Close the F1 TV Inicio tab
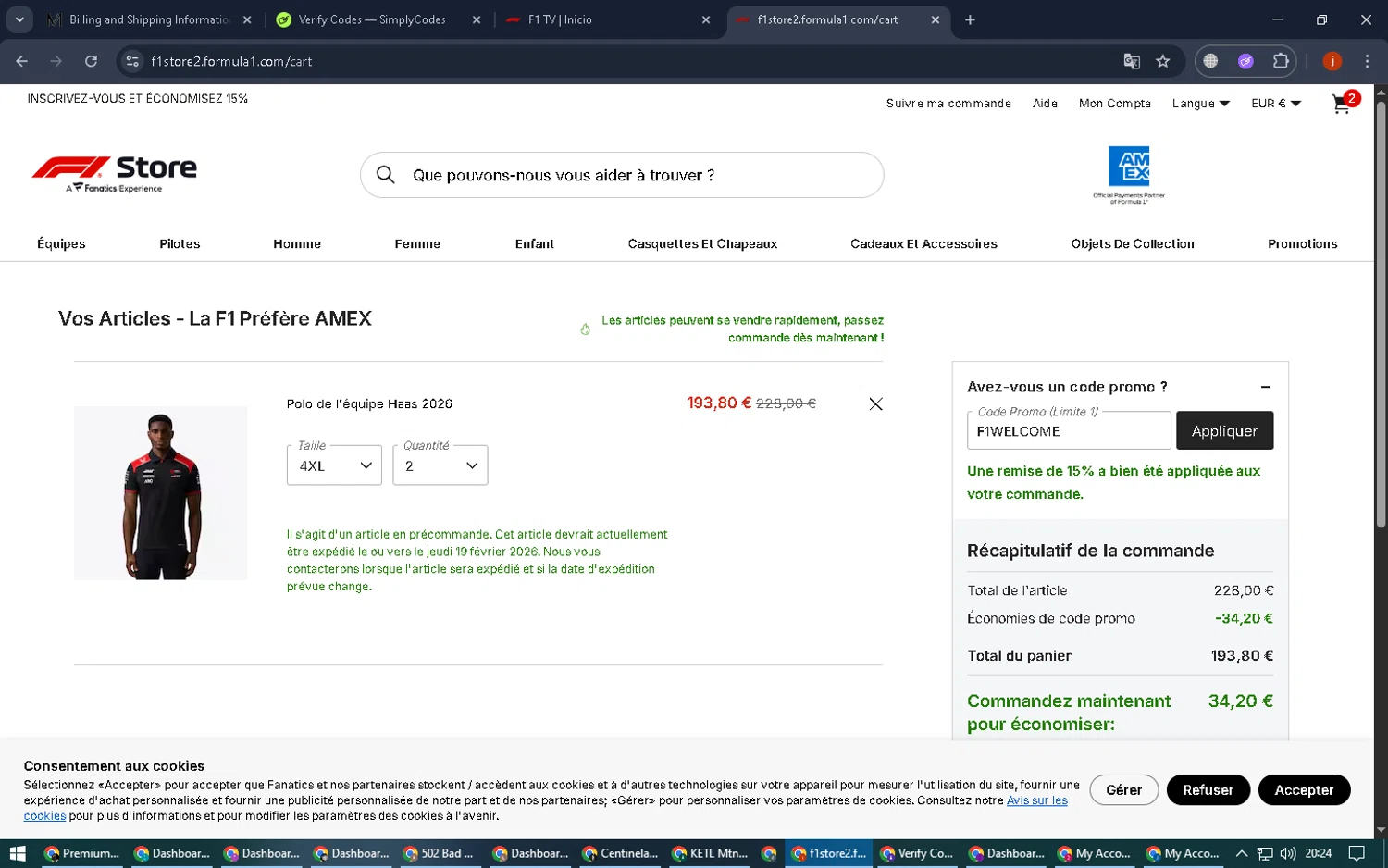 pyautogui.click(x=706, y=19)
